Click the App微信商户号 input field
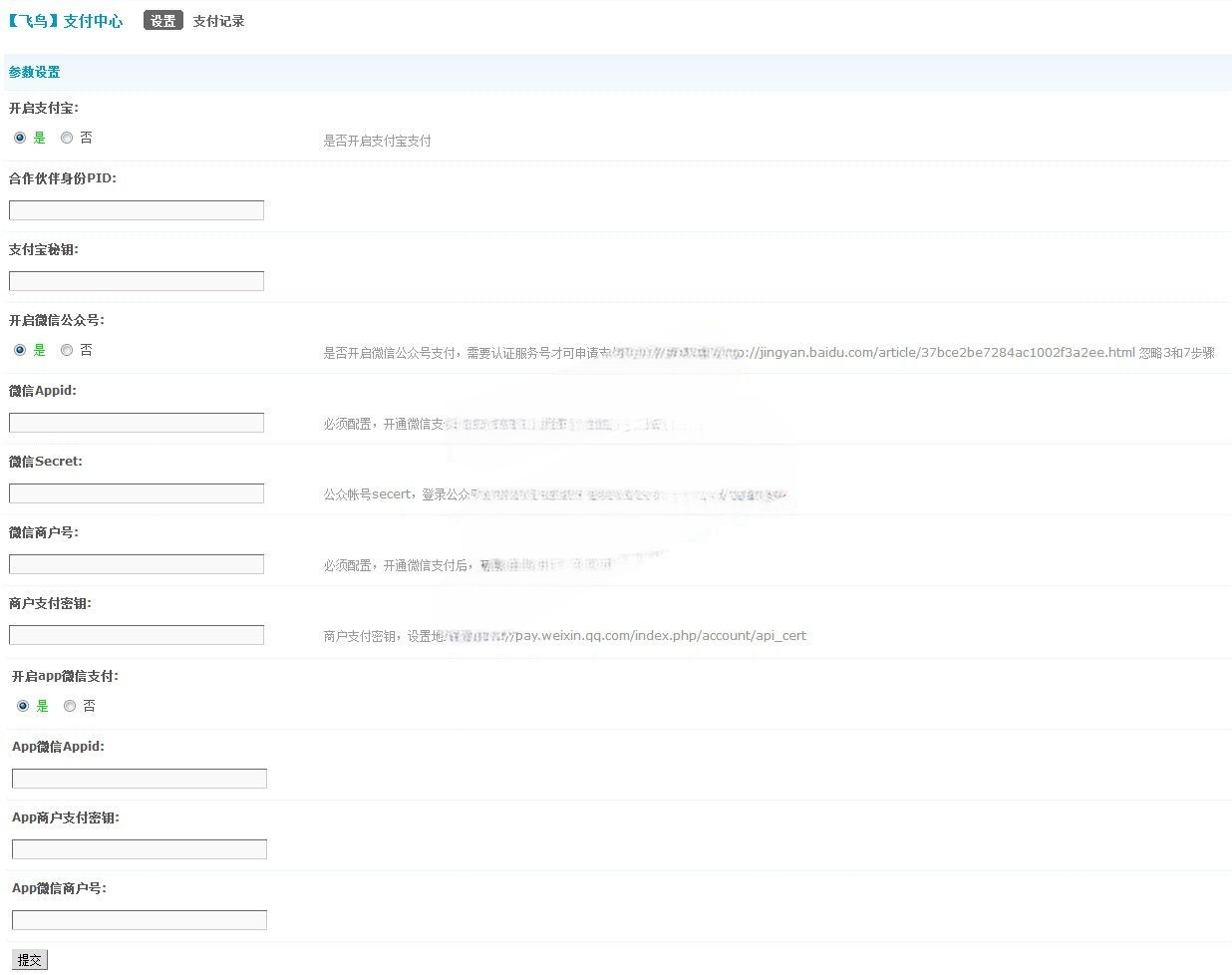Image resolution: width=1232 pixels, height=975 pixels. tap(140, 920)
